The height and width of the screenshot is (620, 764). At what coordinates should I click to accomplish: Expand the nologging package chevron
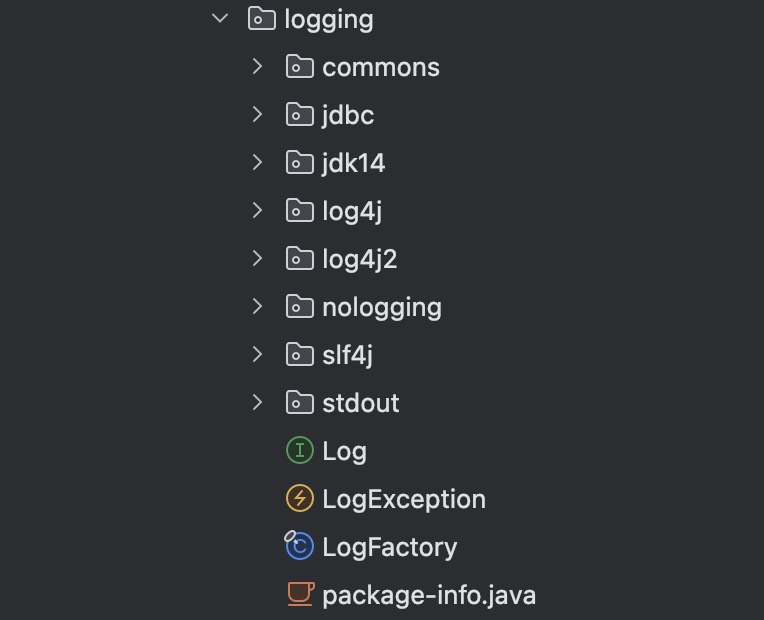point(257,307)
